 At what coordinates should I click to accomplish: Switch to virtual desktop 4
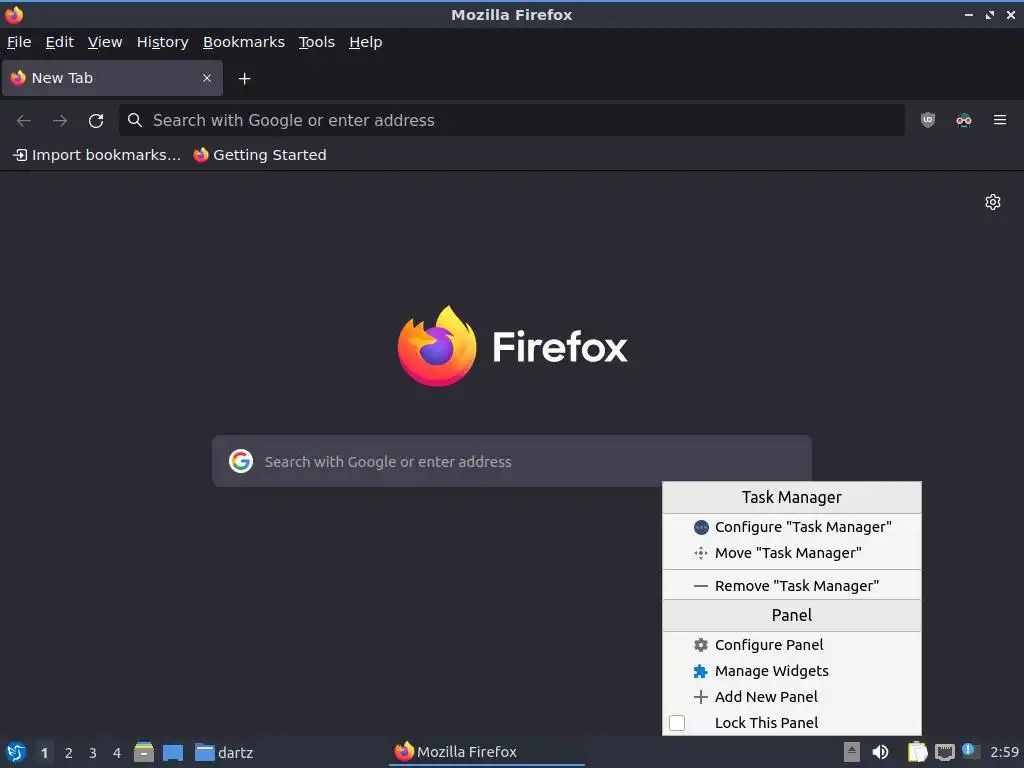coord(117,752)
